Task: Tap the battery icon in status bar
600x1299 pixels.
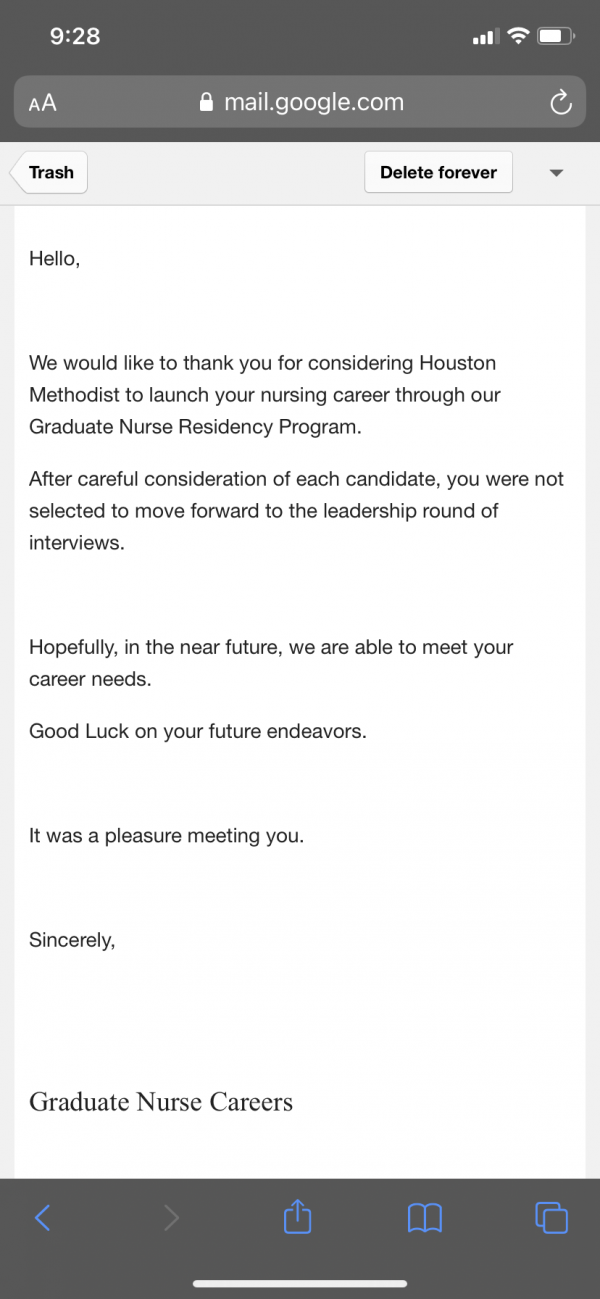Action: [554, 37]
